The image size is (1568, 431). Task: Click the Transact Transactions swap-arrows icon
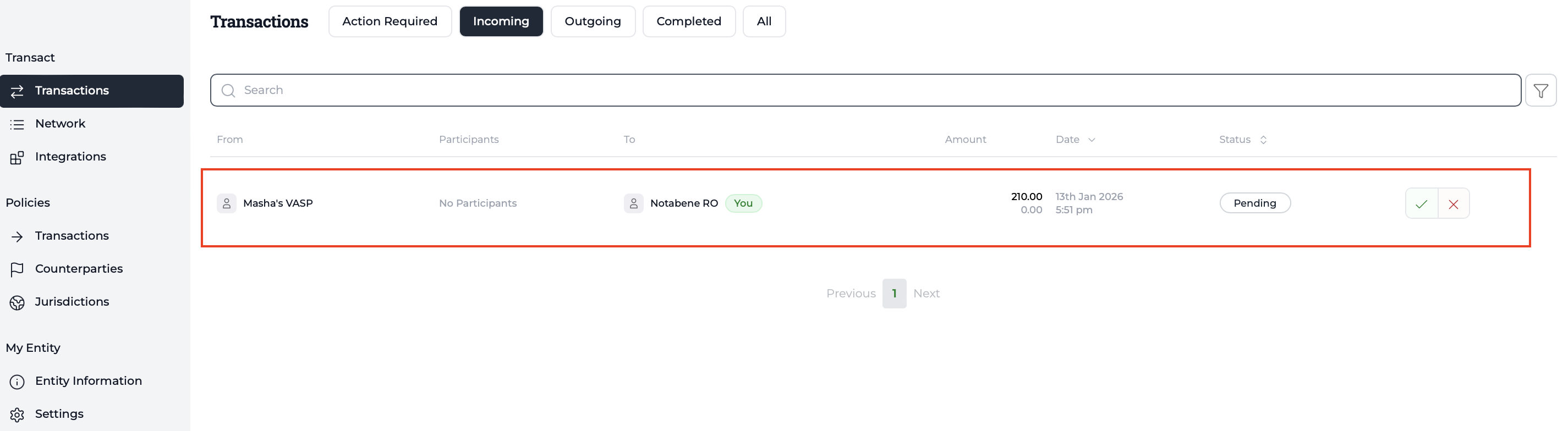pos(17,91)
